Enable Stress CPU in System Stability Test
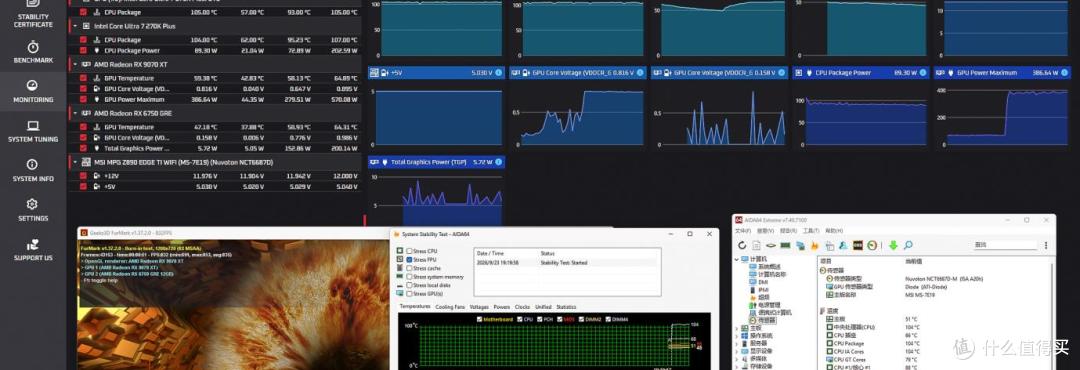Image resolution: width=1080 pixels, height=370 pixels. [409, 251]
